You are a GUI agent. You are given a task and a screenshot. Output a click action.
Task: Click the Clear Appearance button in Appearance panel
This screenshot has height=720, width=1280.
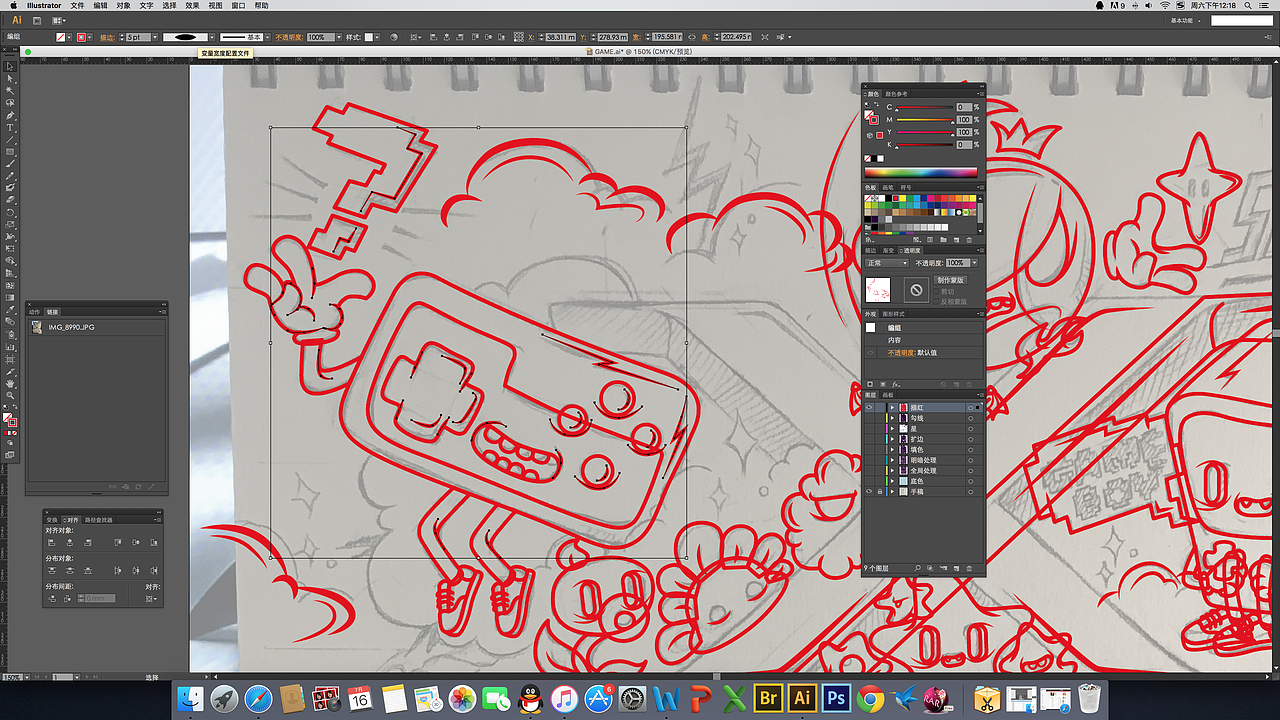(x=944, y=384)
